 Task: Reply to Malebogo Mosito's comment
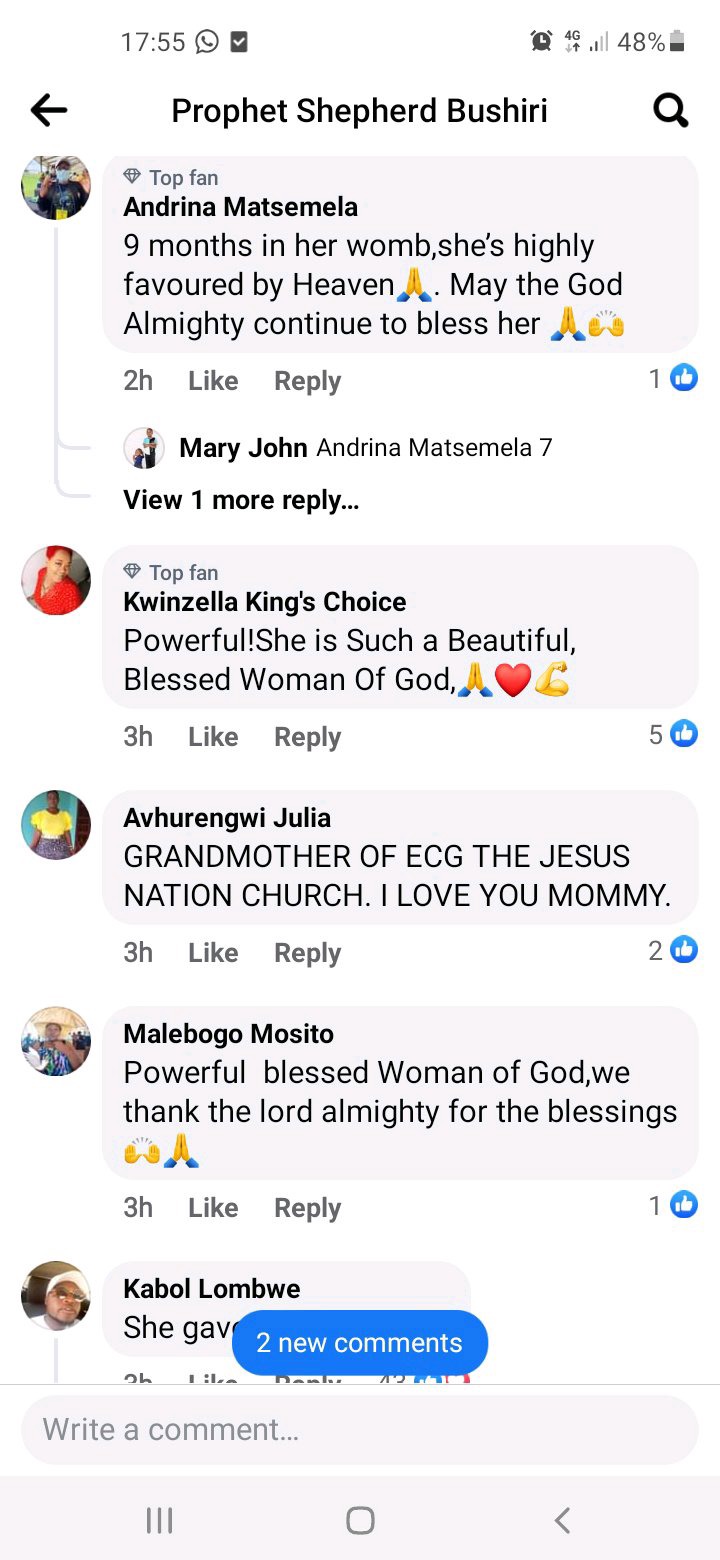click(x=308, y=1208)
